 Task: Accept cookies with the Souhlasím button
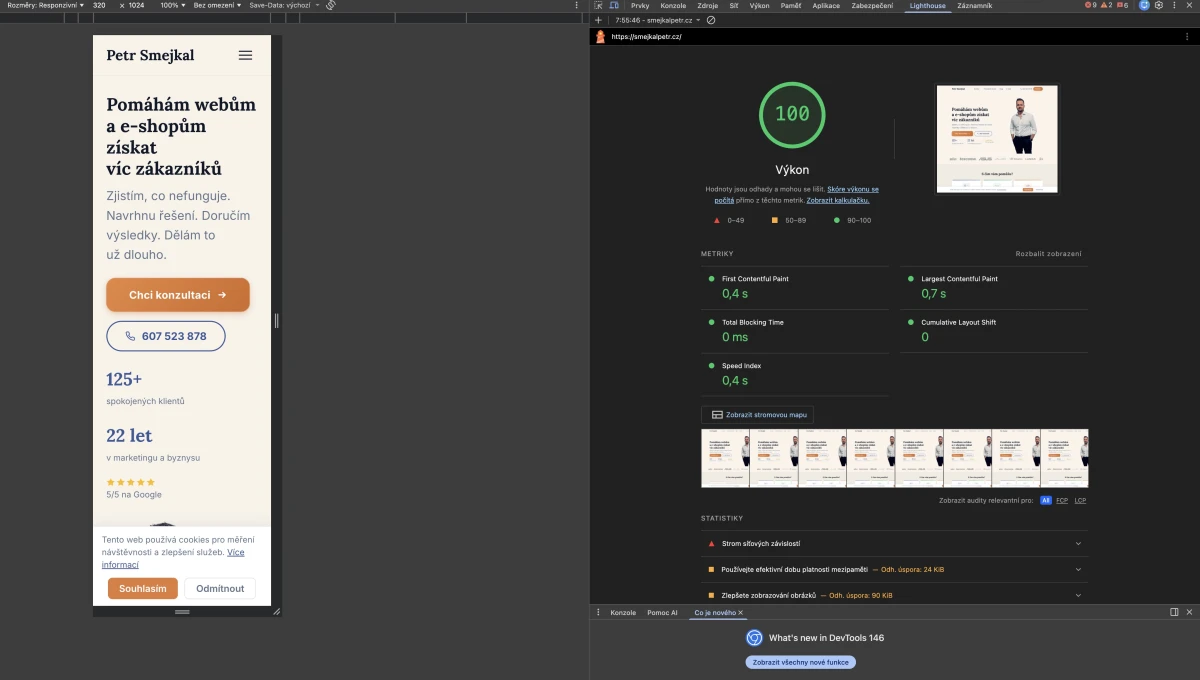point(142,588)
